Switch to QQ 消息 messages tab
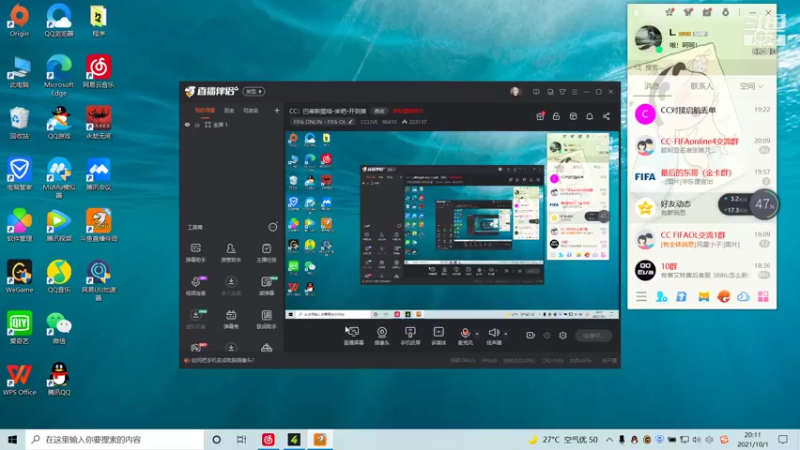Viewport: 800px width, 450px height. 652,86
